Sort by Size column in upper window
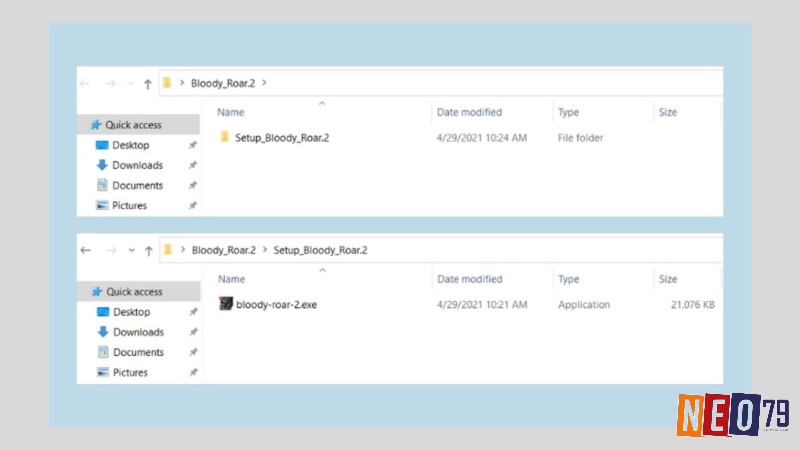This screenshot has width=800, height=450. point(667,112)
